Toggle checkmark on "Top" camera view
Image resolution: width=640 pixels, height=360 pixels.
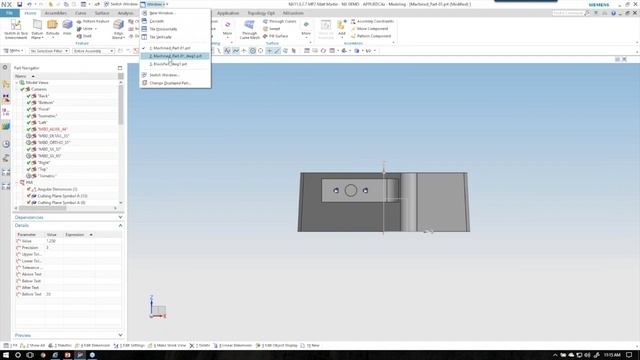click(29, 169)
